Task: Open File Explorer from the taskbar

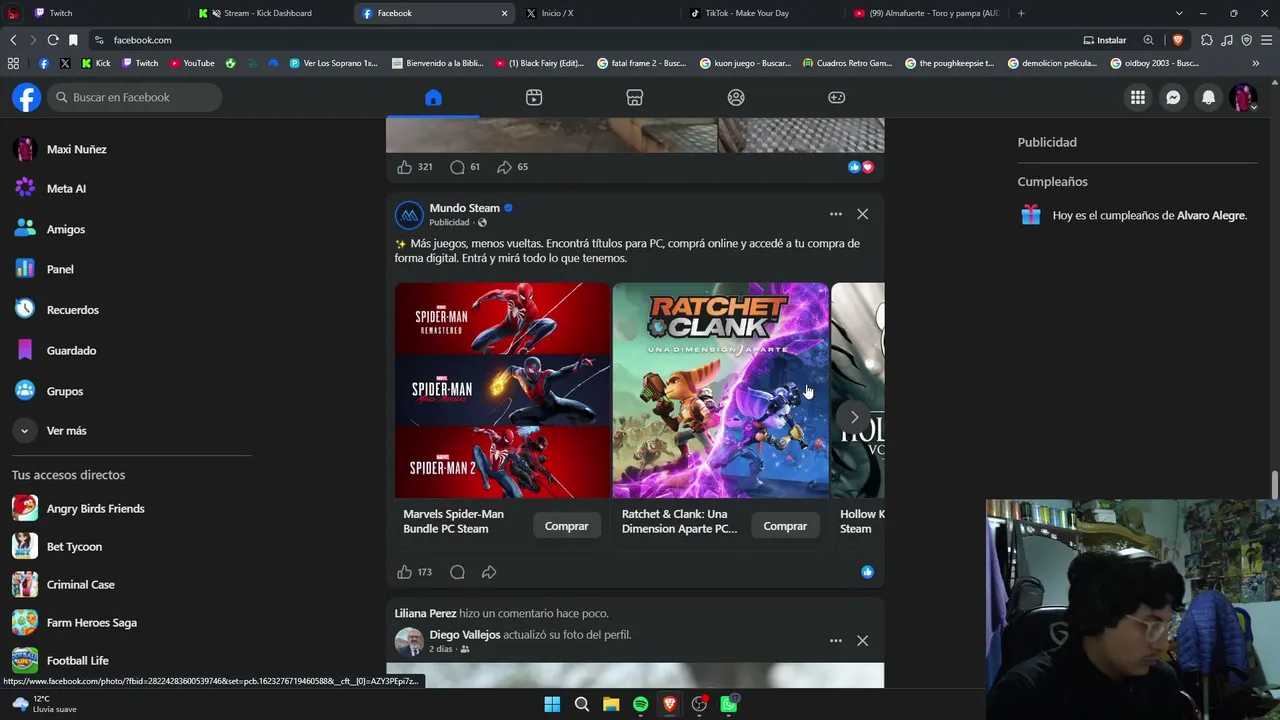Action: [611, 704]
